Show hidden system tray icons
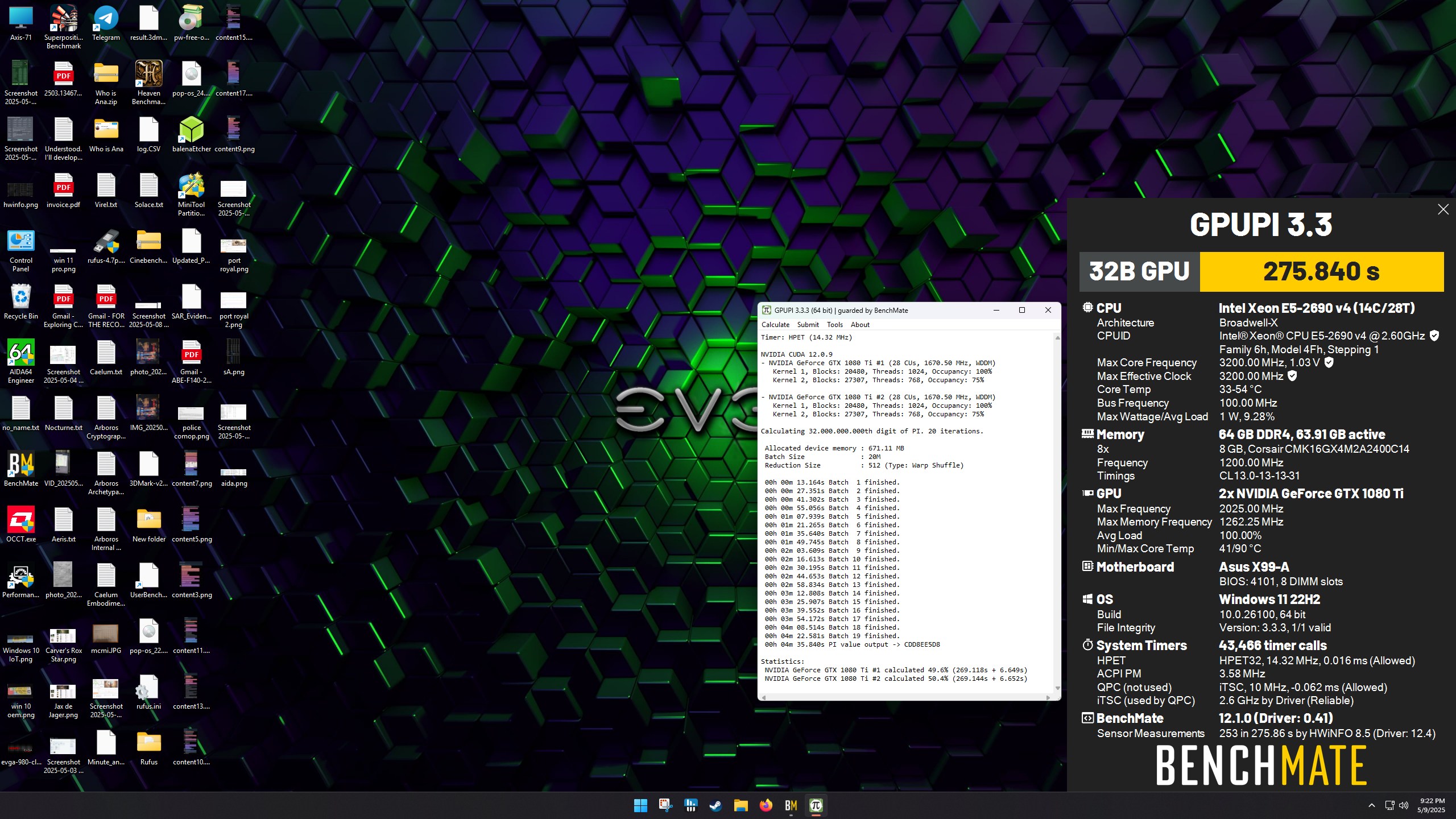 [x=1371, y=805]
